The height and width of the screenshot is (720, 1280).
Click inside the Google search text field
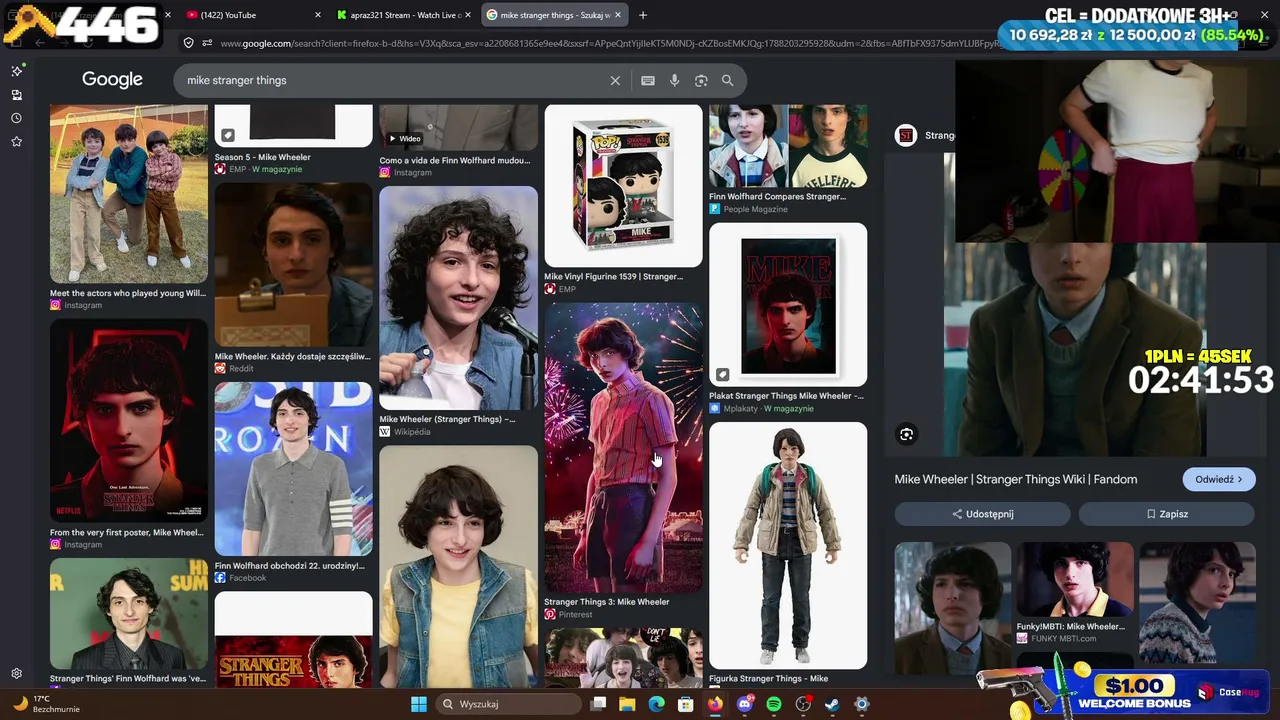click(395, 81)
